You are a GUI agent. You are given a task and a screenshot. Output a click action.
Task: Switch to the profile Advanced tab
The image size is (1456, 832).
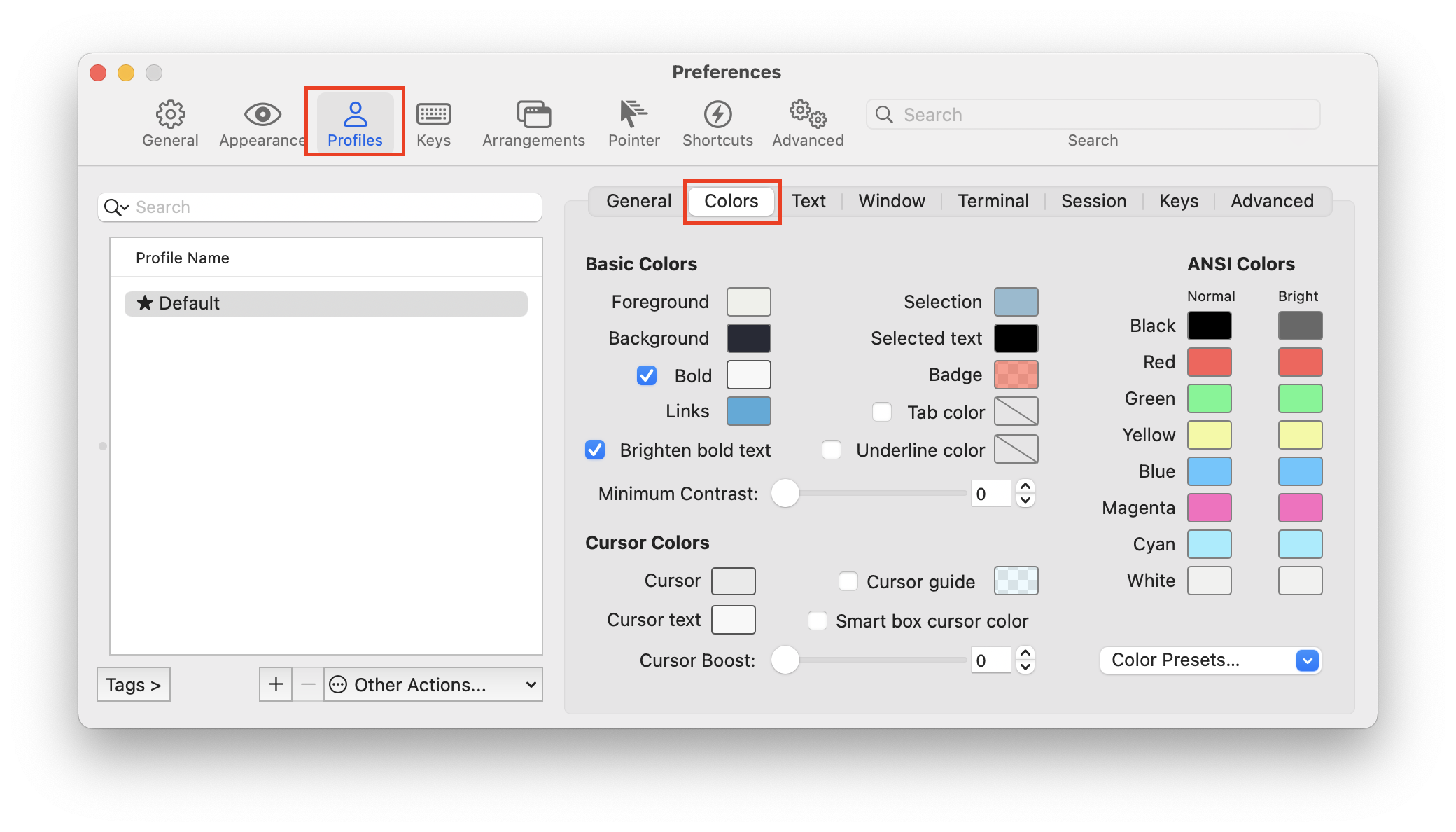(x=1272, y=201)
